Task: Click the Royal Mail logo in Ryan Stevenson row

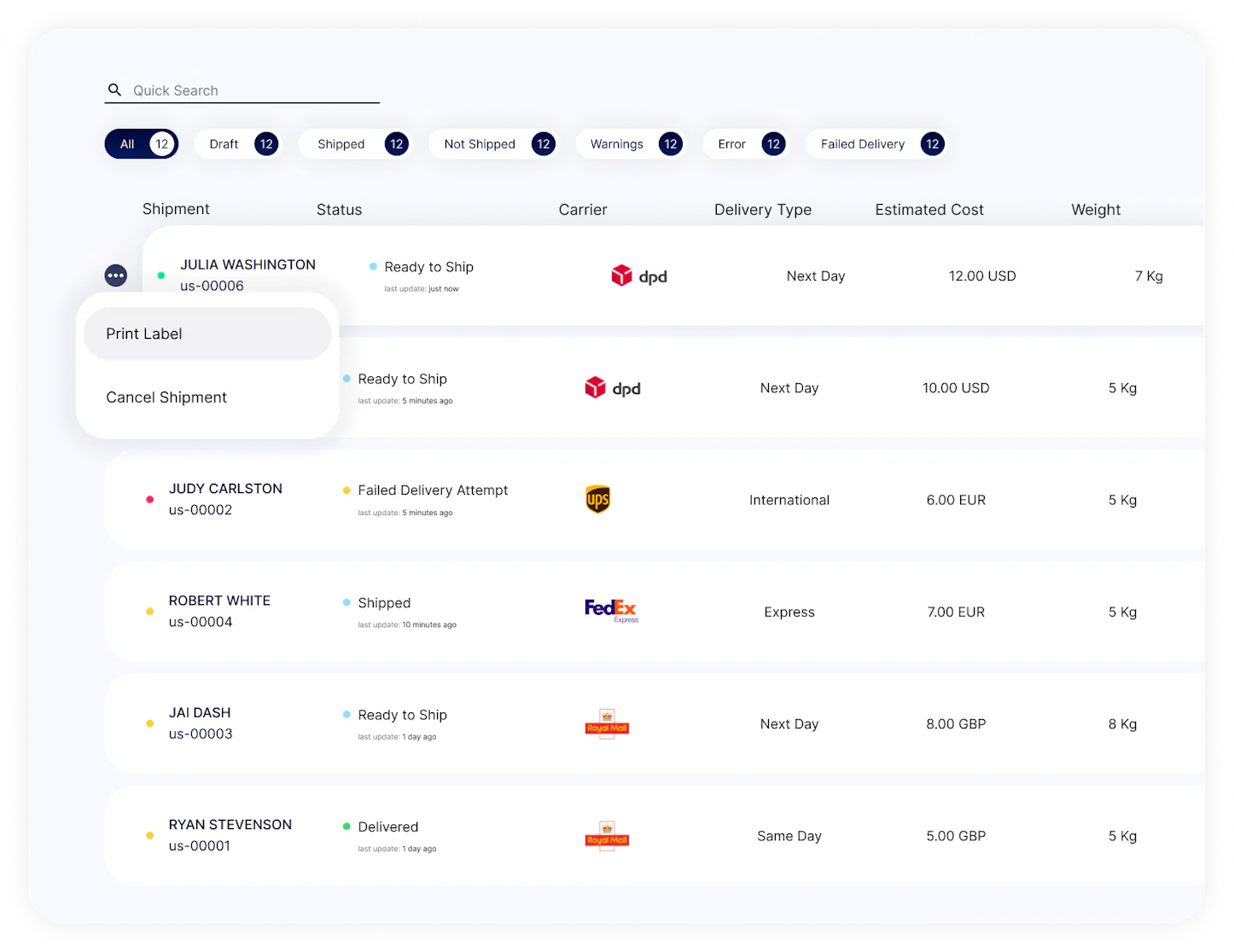Action: (607, 836)
